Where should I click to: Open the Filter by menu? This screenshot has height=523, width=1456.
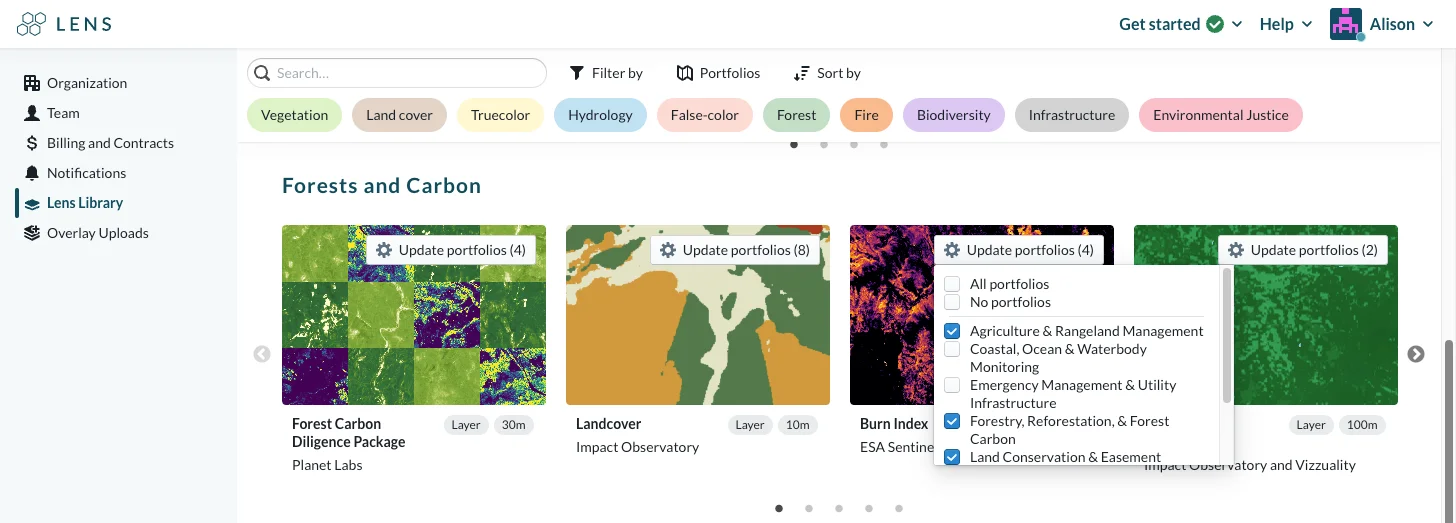(x=606, y=73)
